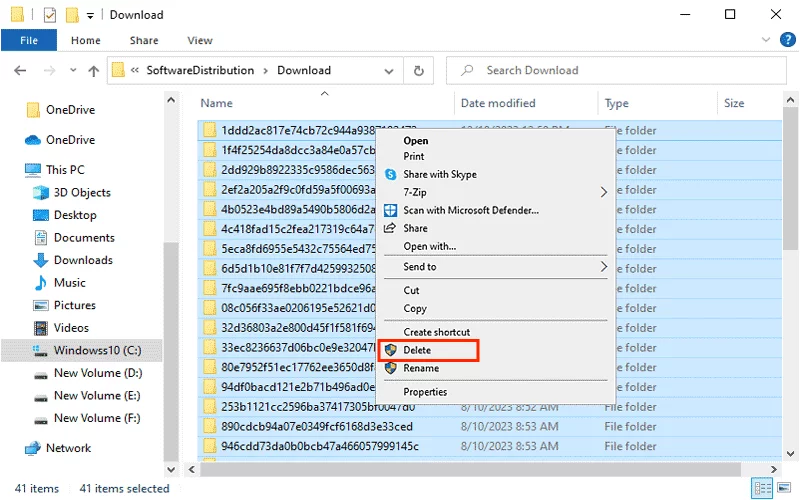This screenshot has height=500, width=800.
Task: Click Delete in the context menu
Action: pyautogui.click(x=428, y=350)
